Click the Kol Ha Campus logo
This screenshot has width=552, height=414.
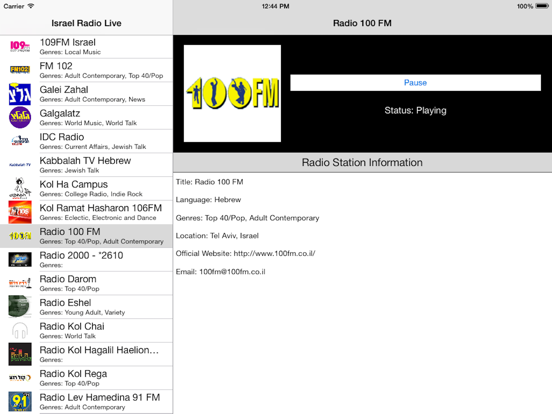pyautogui.click(x=20, y=188)
